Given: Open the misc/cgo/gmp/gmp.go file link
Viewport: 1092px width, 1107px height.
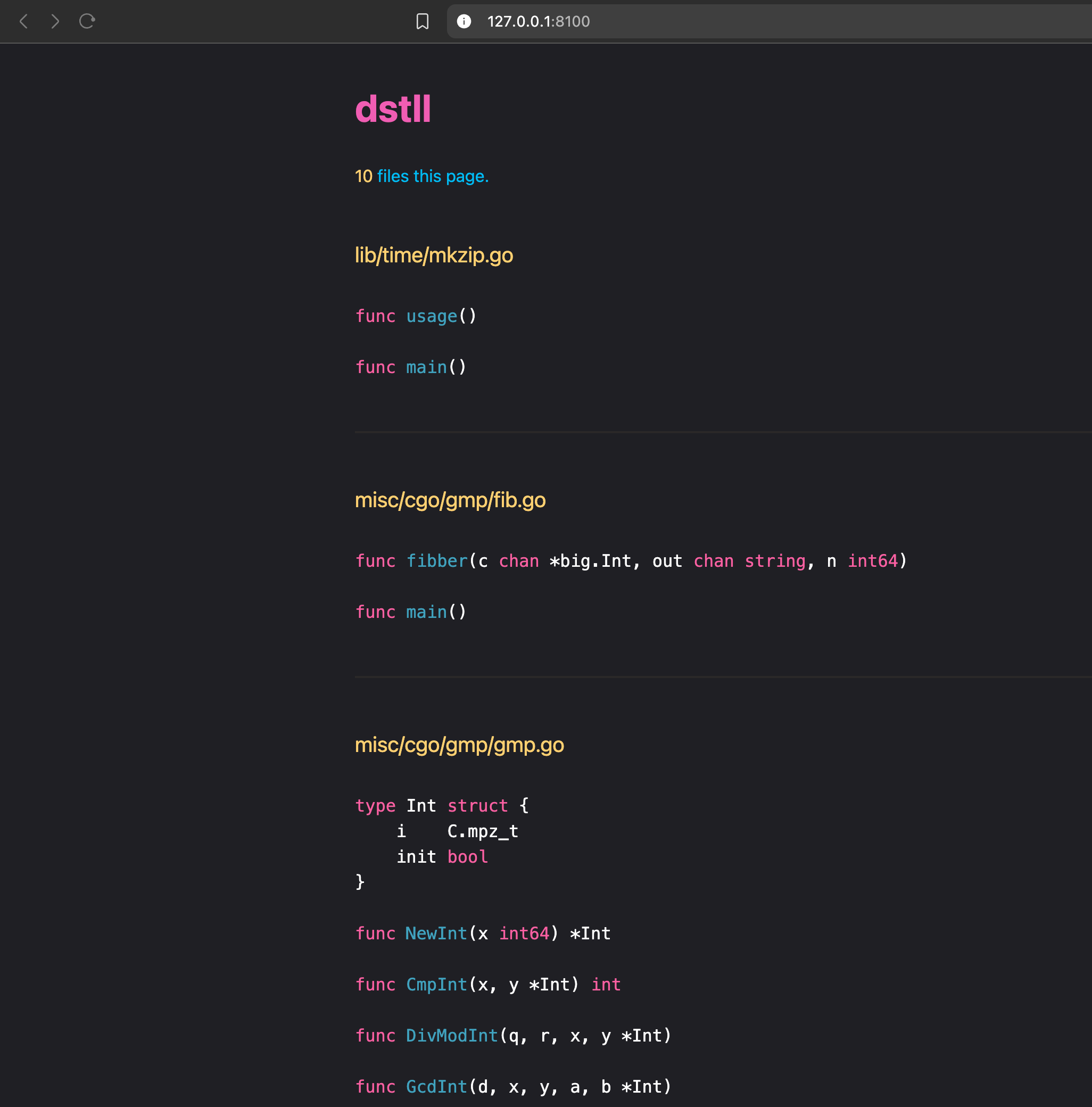Looking at the screenshot, I should (459, 745).
